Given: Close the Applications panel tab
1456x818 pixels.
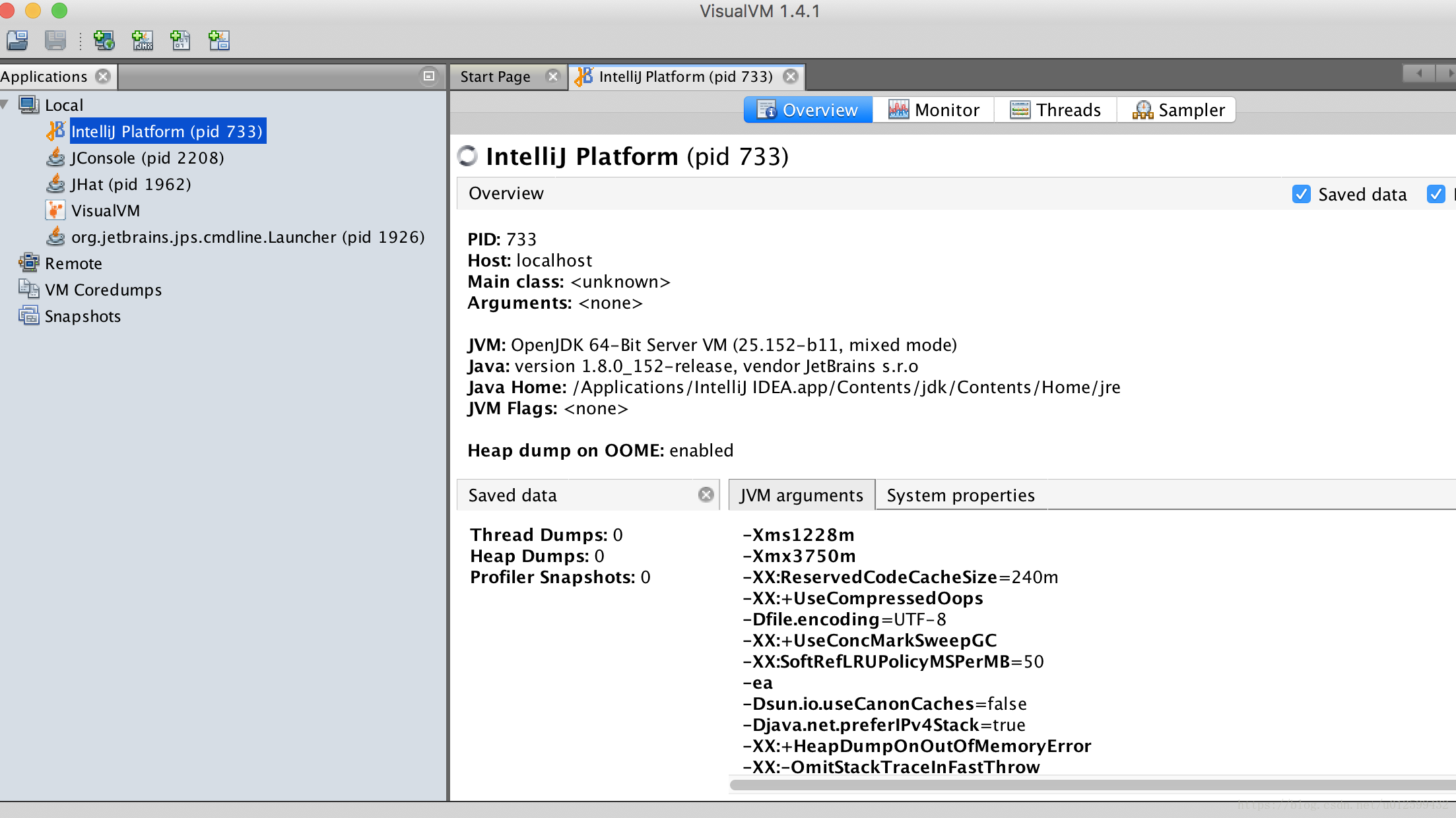Looking at the screenshot, I should [103, 77].
